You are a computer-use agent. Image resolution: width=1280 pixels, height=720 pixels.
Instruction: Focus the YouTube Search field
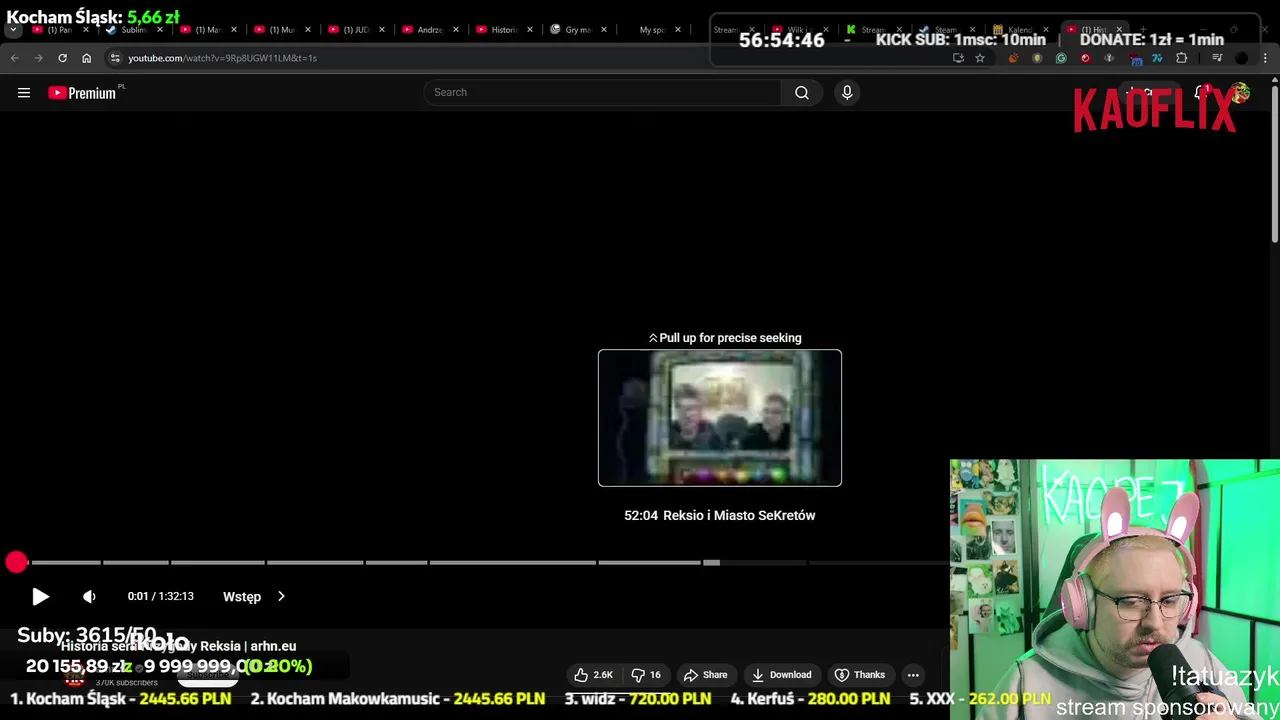click(602, 92)
